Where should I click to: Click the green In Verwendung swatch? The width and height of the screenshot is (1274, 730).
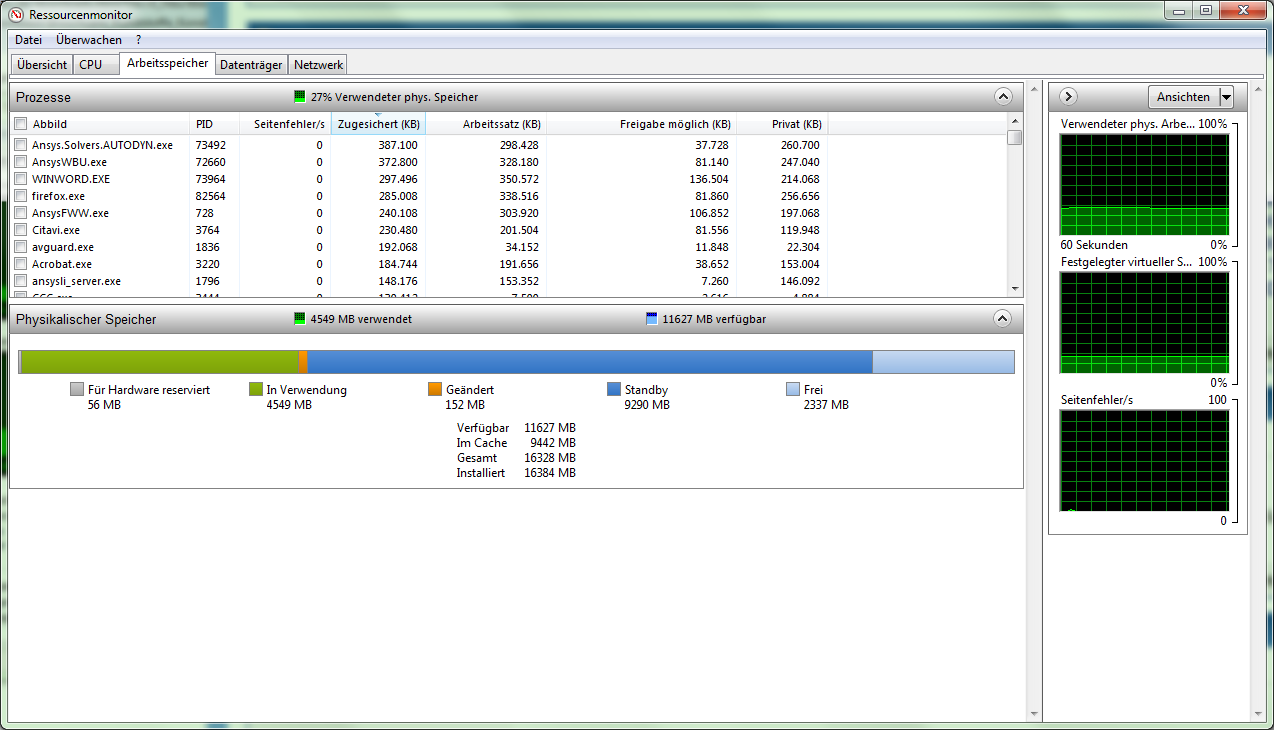[x=256, y=389]
